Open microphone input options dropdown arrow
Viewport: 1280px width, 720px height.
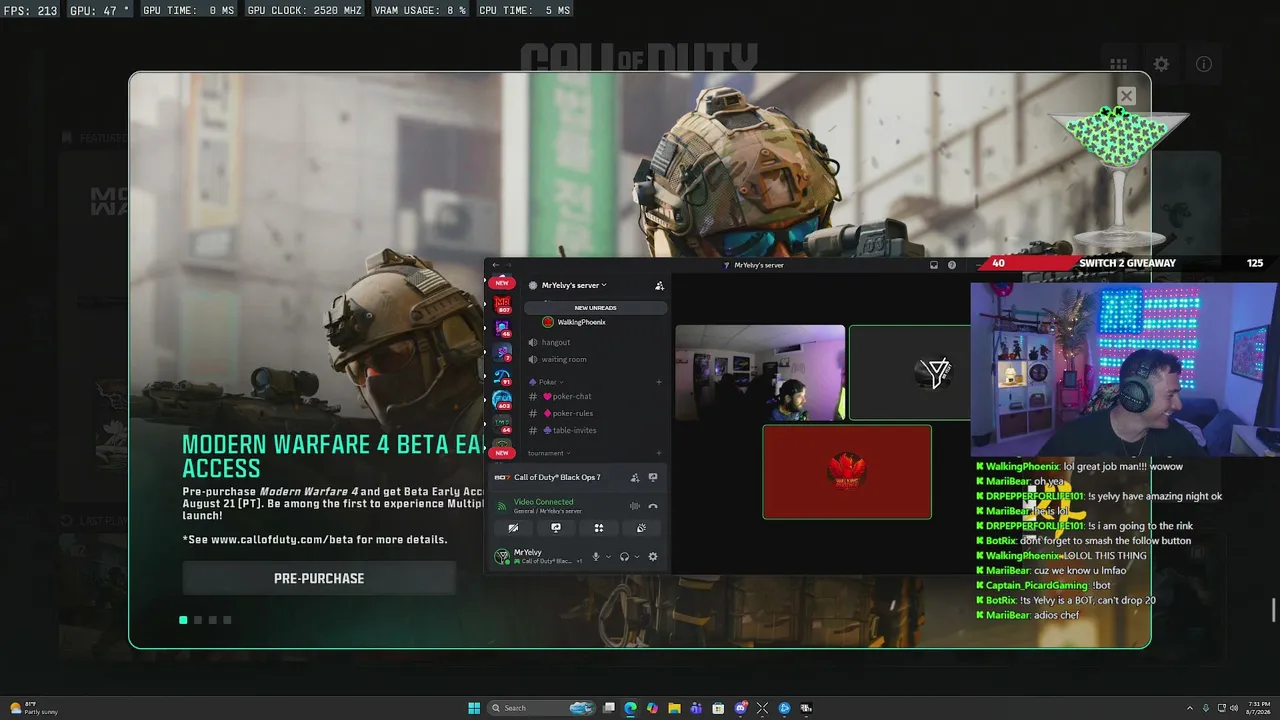608,557
